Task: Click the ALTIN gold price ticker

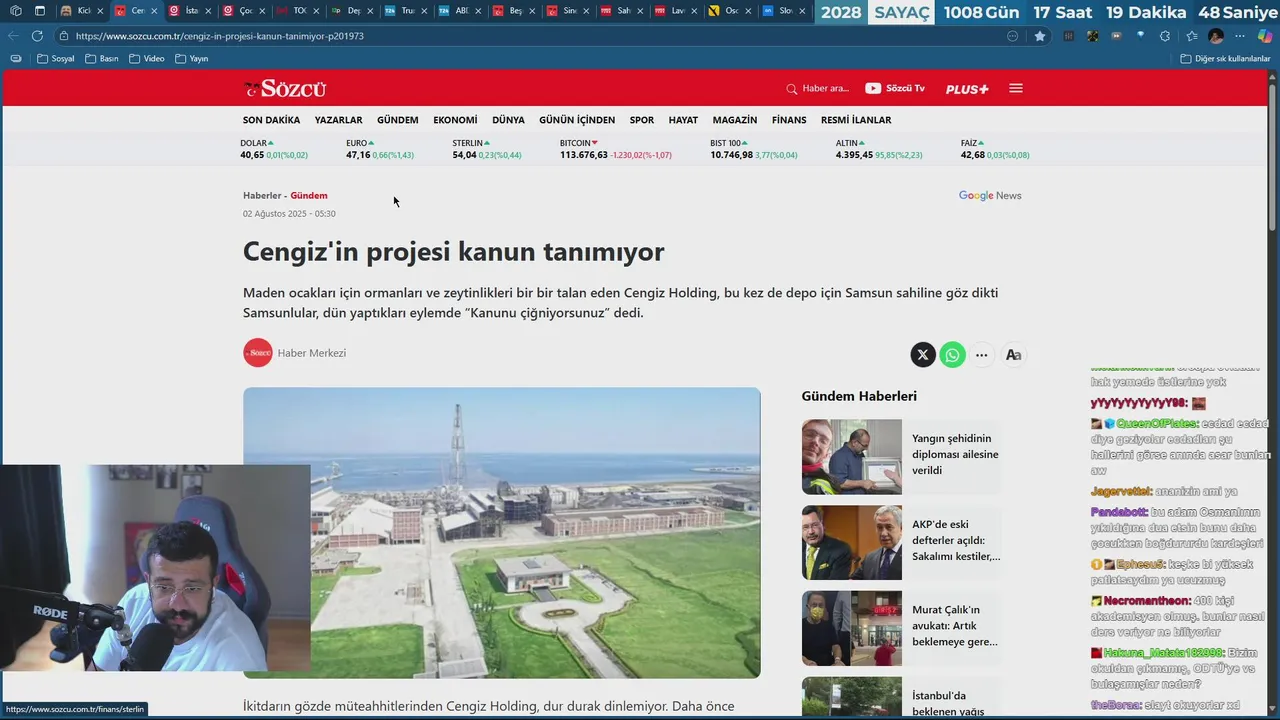Action: [x=879, y=149]
